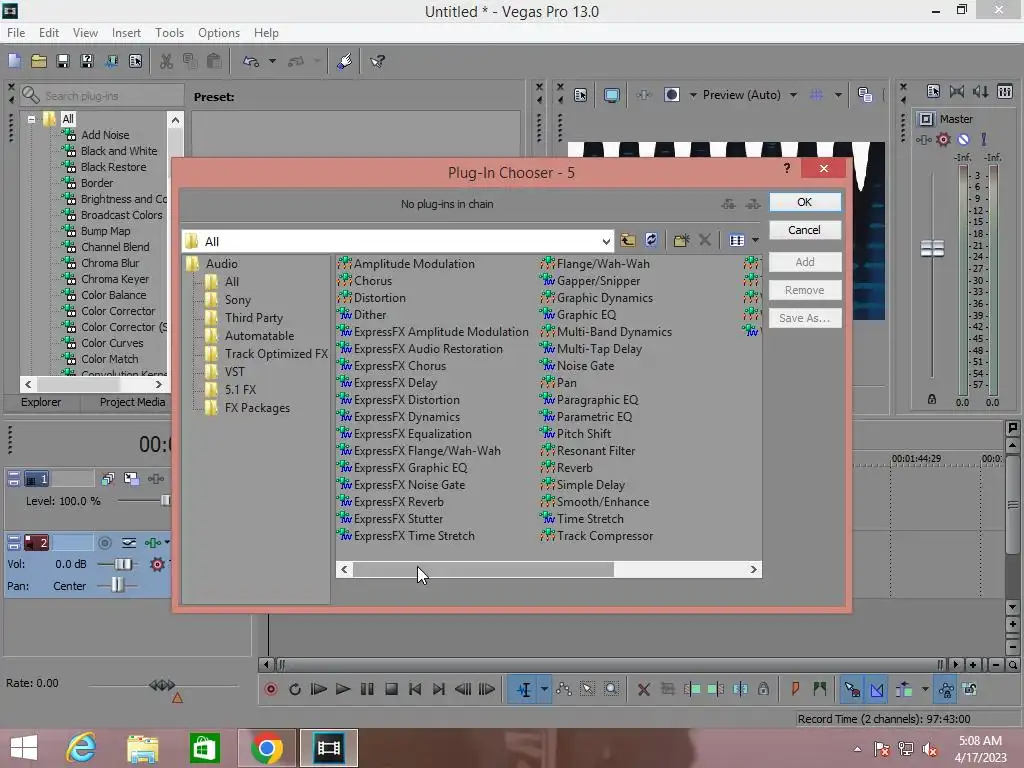Open the undo history dropdown arrow
Screen dimensions: 1024x768
pos(272,61)
